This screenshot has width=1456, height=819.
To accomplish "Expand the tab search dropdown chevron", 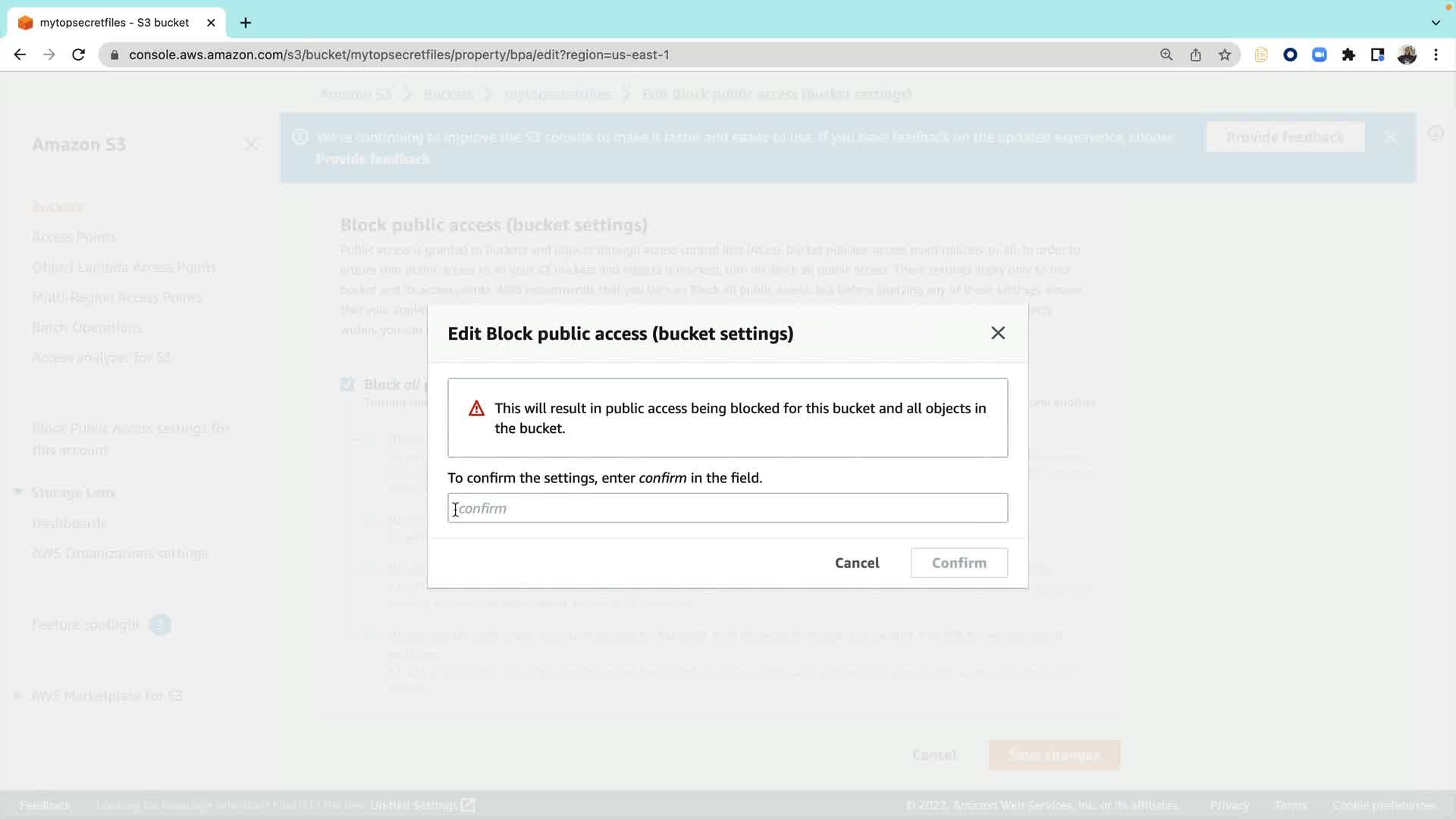I will pyautogui.click(x=1436, y=23).
